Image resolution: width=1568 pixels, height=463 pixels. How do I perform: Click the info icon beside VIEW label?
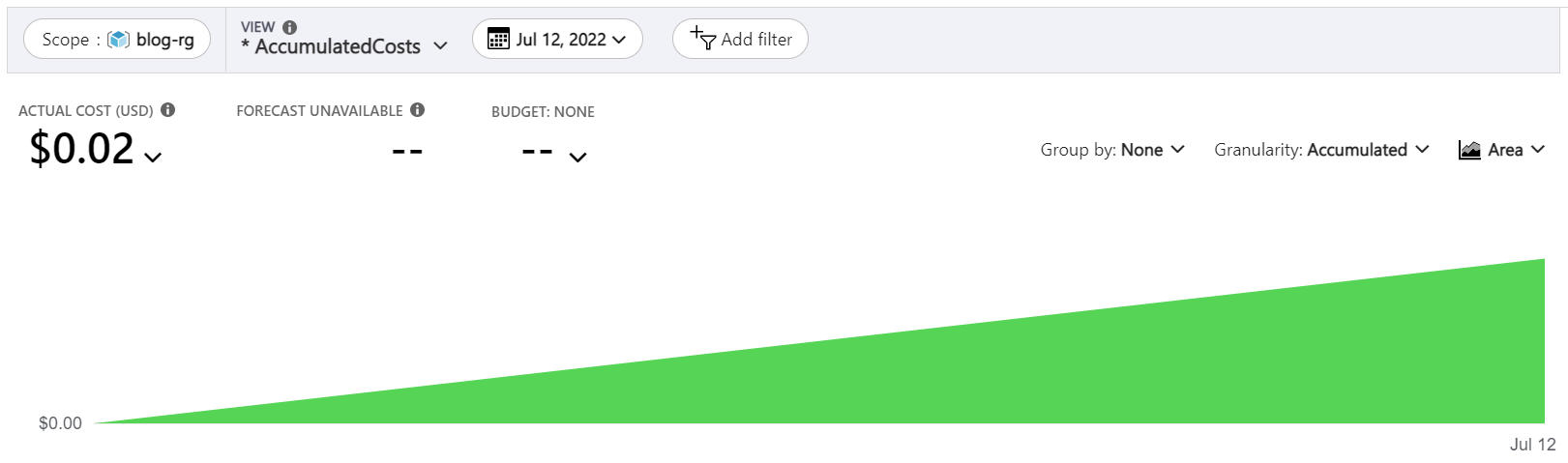(289, 27)
